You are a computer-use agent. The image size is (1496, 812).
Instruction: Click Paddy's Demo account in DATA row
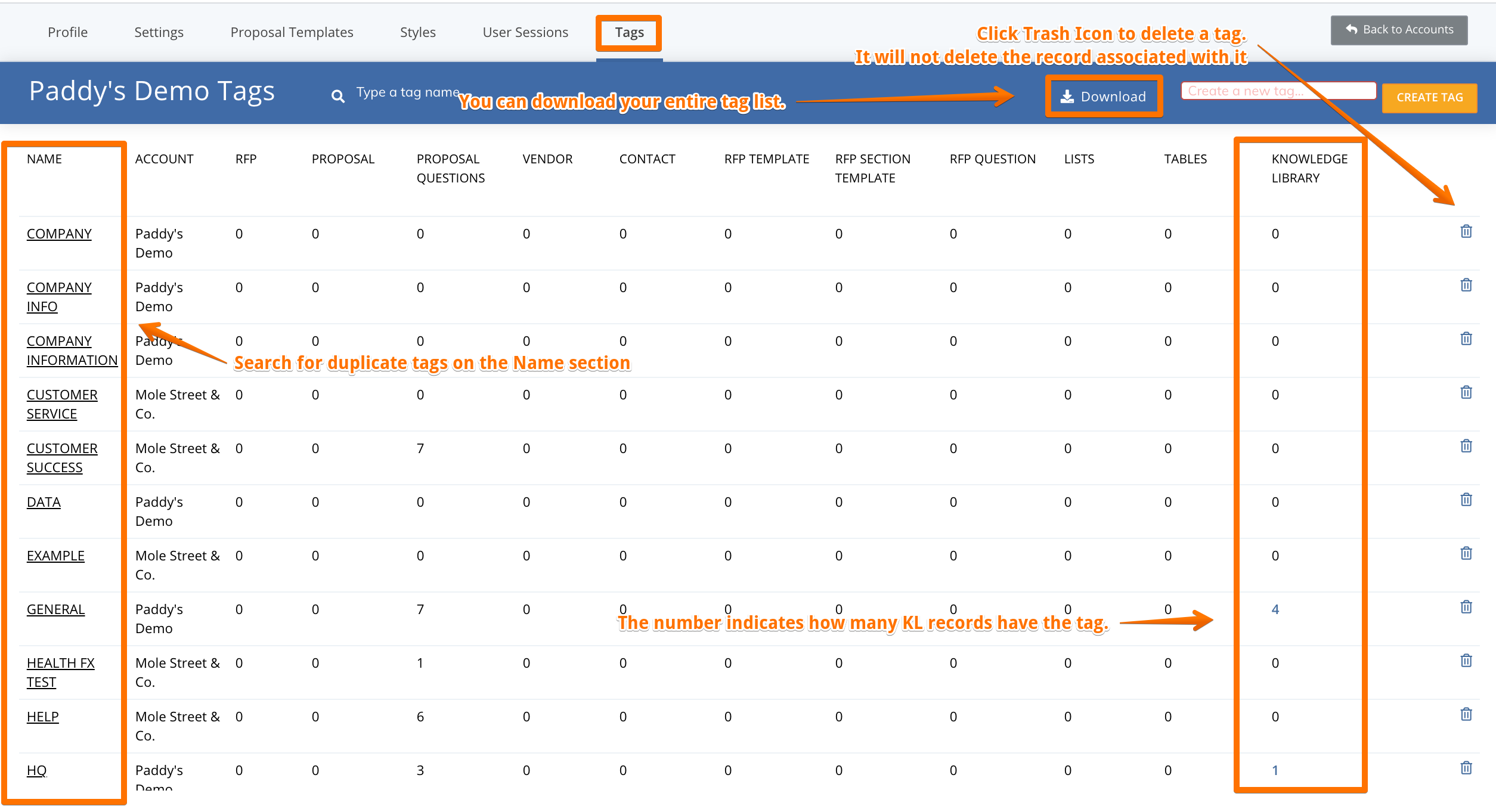[x=159, y=512]
